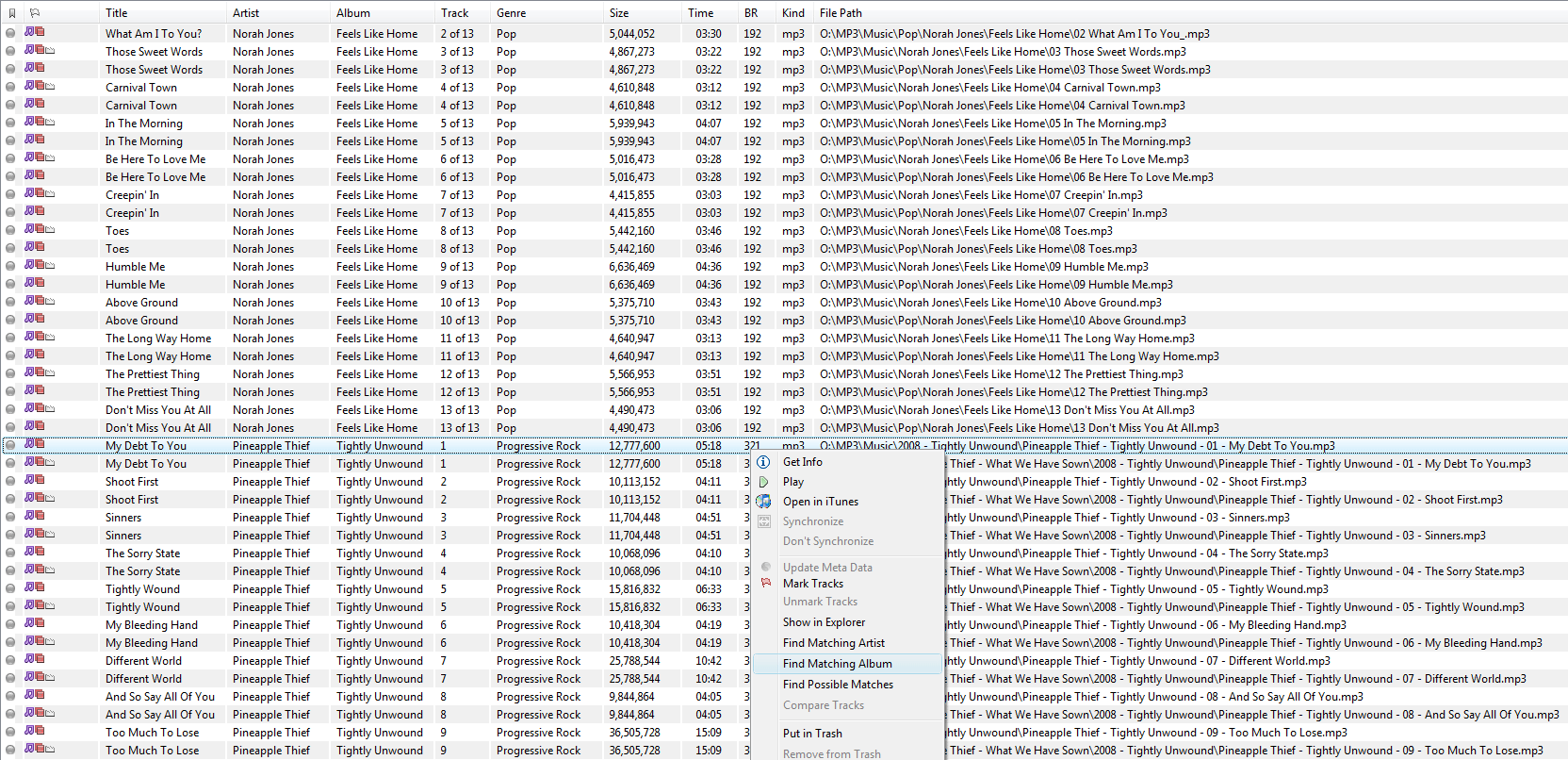The height and width of the screenshot is (760, 1568).
Task: Click the green play triangle icon in menu
Action: (x=764, y=482)
